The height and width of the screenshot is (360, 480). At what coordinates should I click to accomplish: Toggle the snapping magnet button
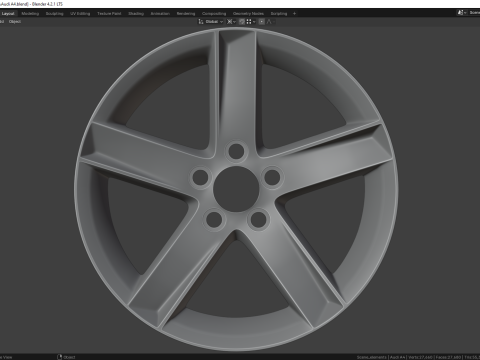242,22
